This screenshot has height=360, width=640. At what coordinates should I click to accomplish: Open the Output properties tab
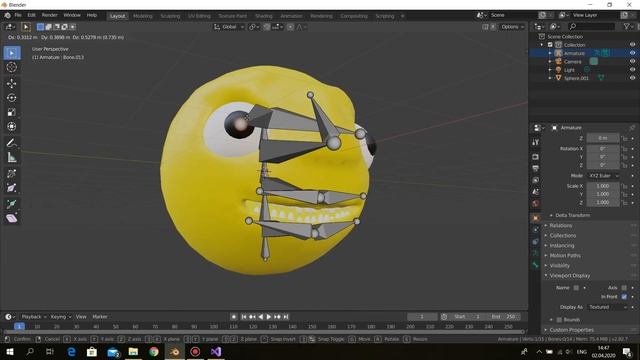[536, 168]
